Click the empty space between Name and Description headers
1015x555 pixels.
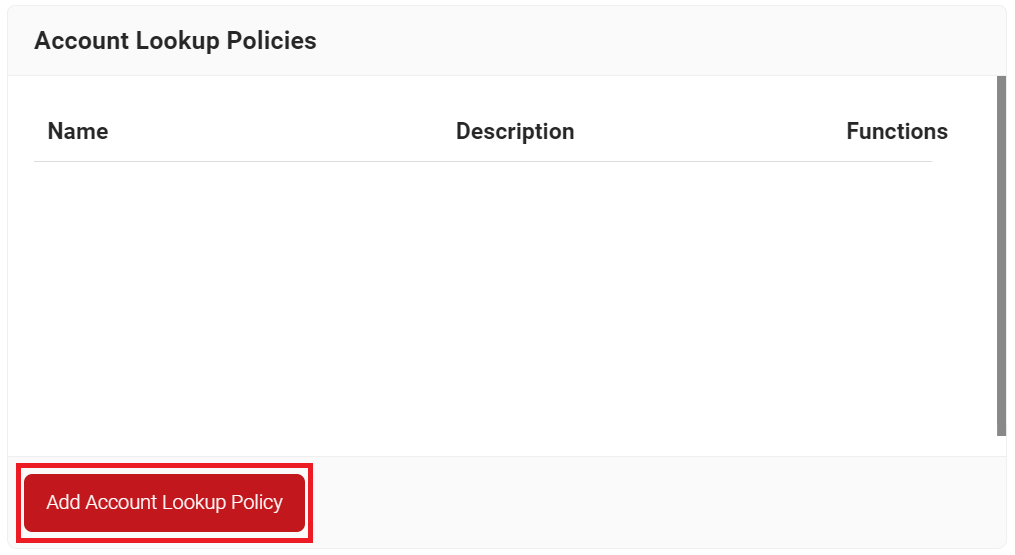click(x=282, y=131)
